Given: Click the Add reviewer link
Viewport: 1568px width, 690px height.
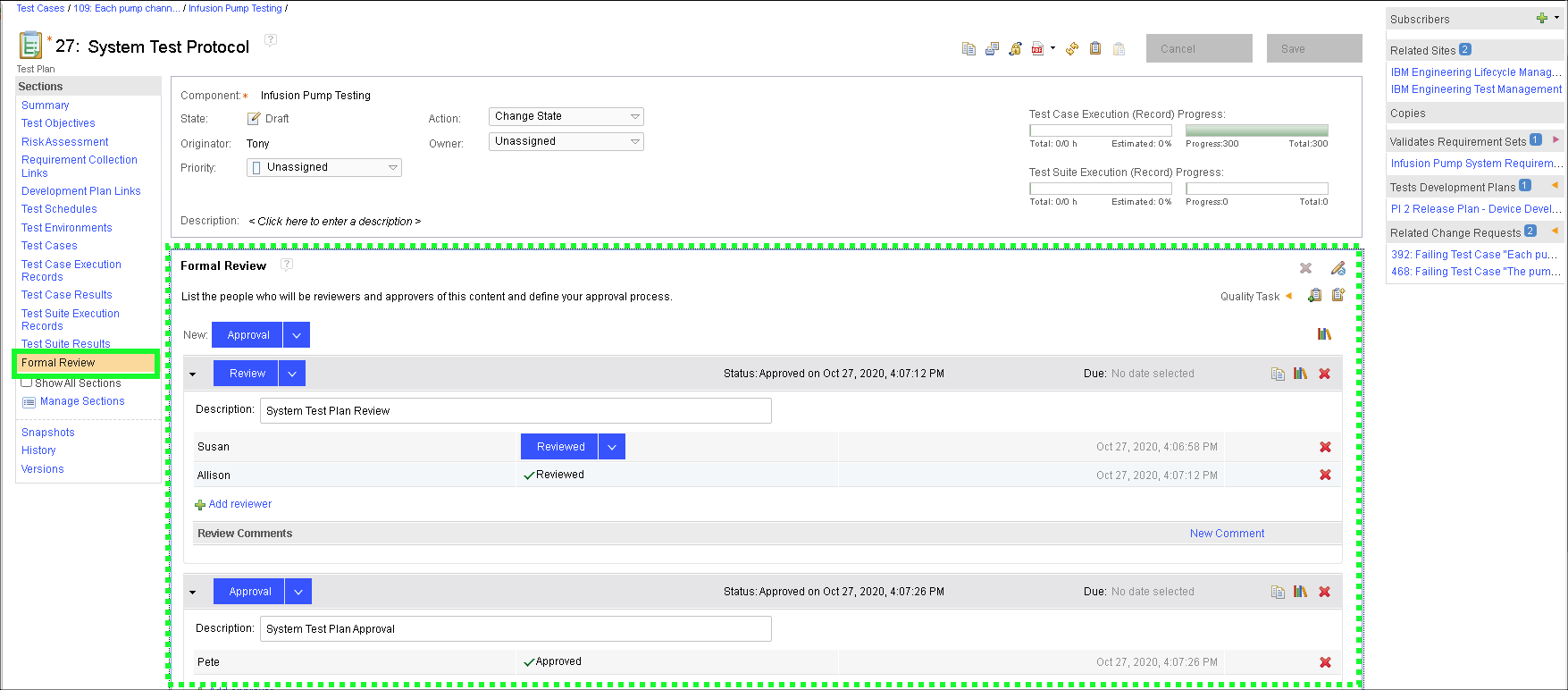Looking at the screenshot, I should point(239,504).
